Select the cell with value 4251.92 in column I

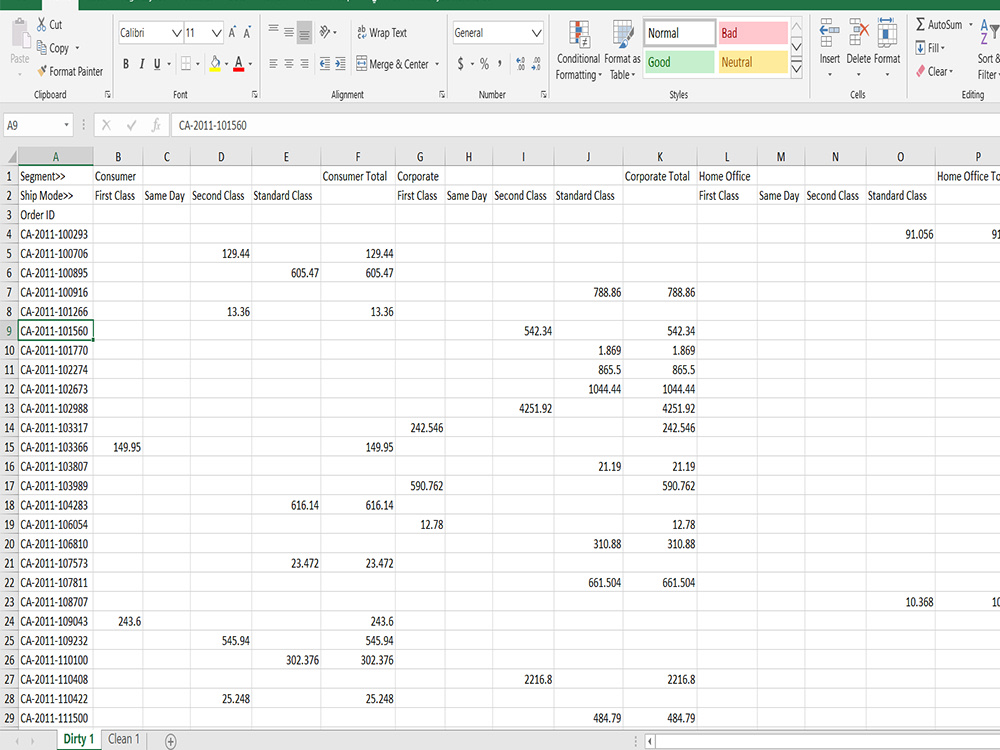523,408
